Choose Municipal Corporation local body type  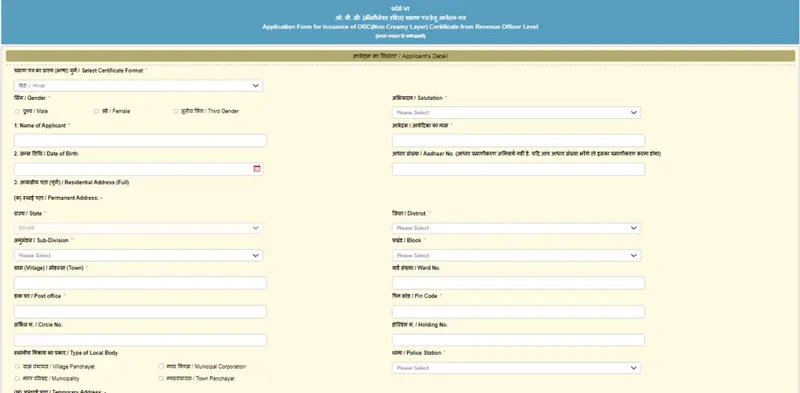coord(161,366)
